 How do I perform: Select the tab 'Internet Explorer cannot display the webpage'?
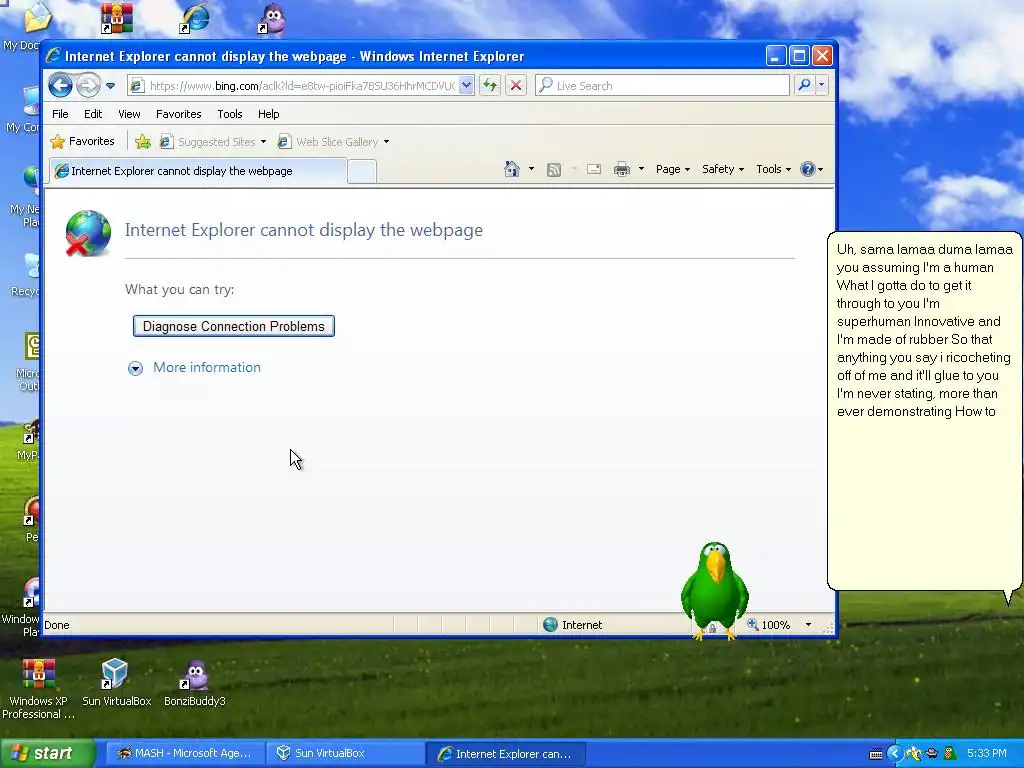point(198,171)
